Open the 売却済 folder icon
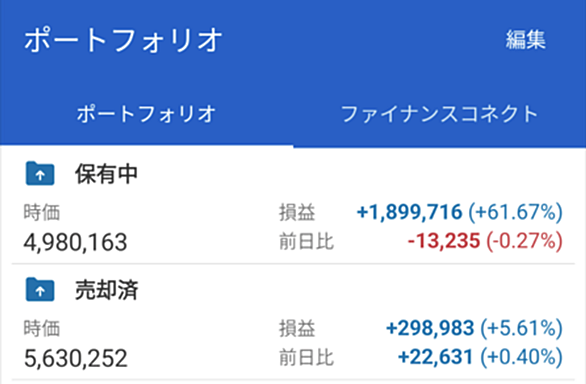 point(40,289)
